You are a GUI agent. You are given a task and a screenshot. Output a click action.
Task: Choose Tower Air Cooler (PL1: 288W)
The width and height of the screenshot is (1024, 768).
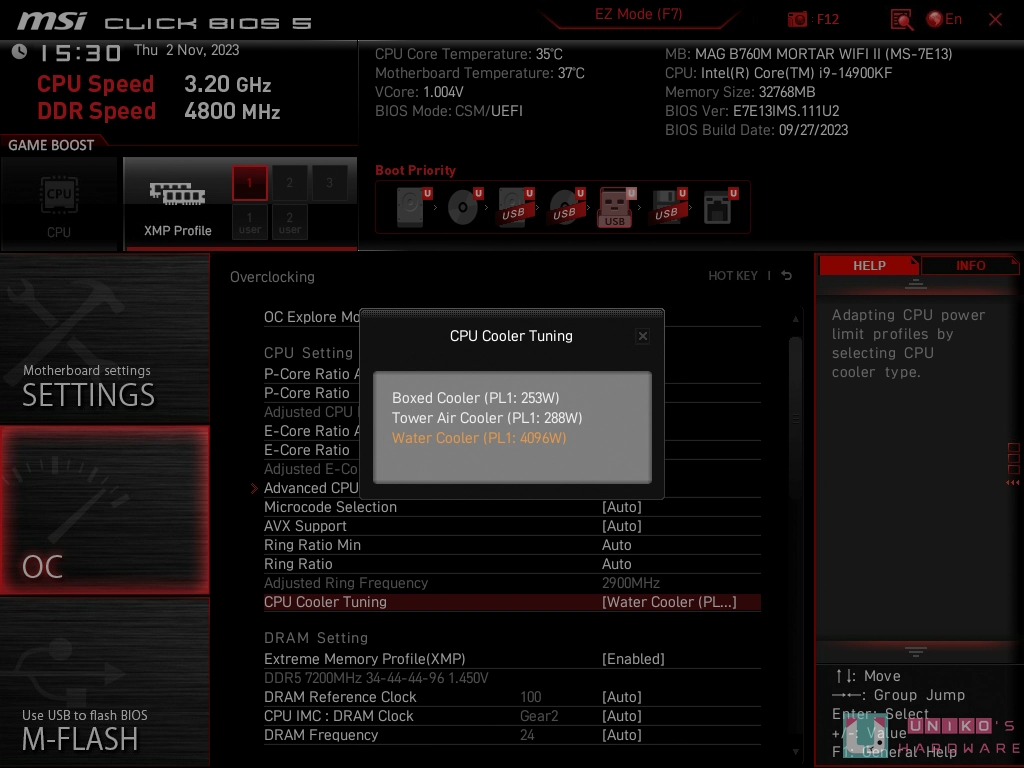(x=487, y=418)
